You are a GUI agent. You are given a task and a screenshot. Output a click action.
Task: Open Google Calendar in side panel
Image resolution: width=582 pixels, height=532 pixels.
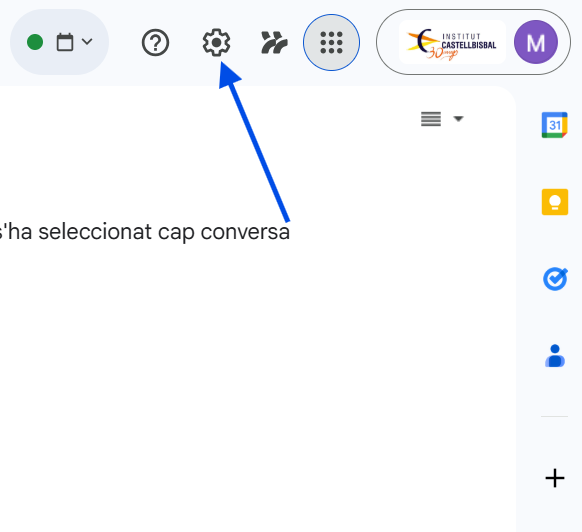(555, 125)
